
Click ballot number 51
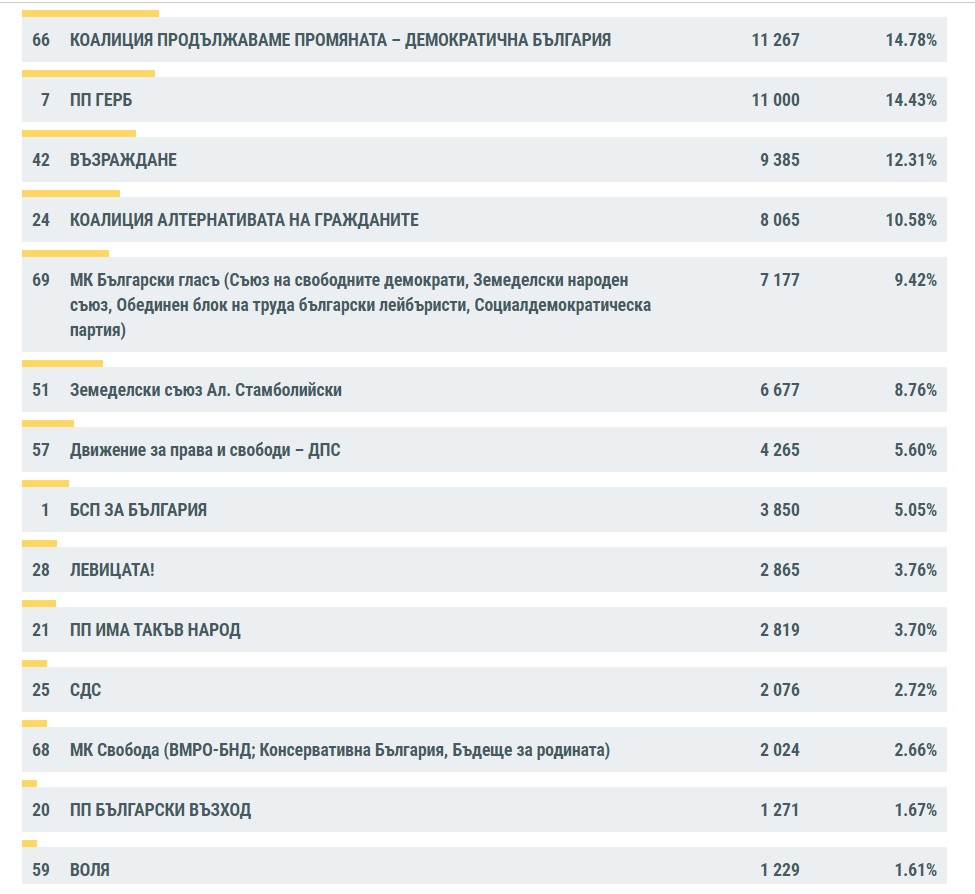[41, 390]
